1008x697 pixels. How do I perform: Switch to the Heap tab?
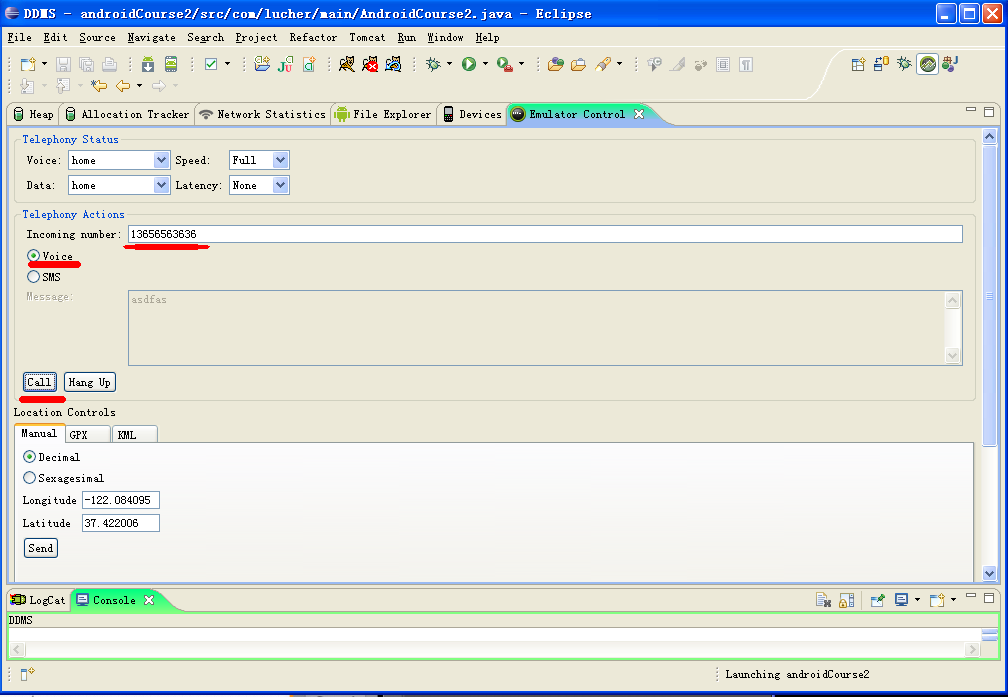pyautogui.click(x=34, y=114)
